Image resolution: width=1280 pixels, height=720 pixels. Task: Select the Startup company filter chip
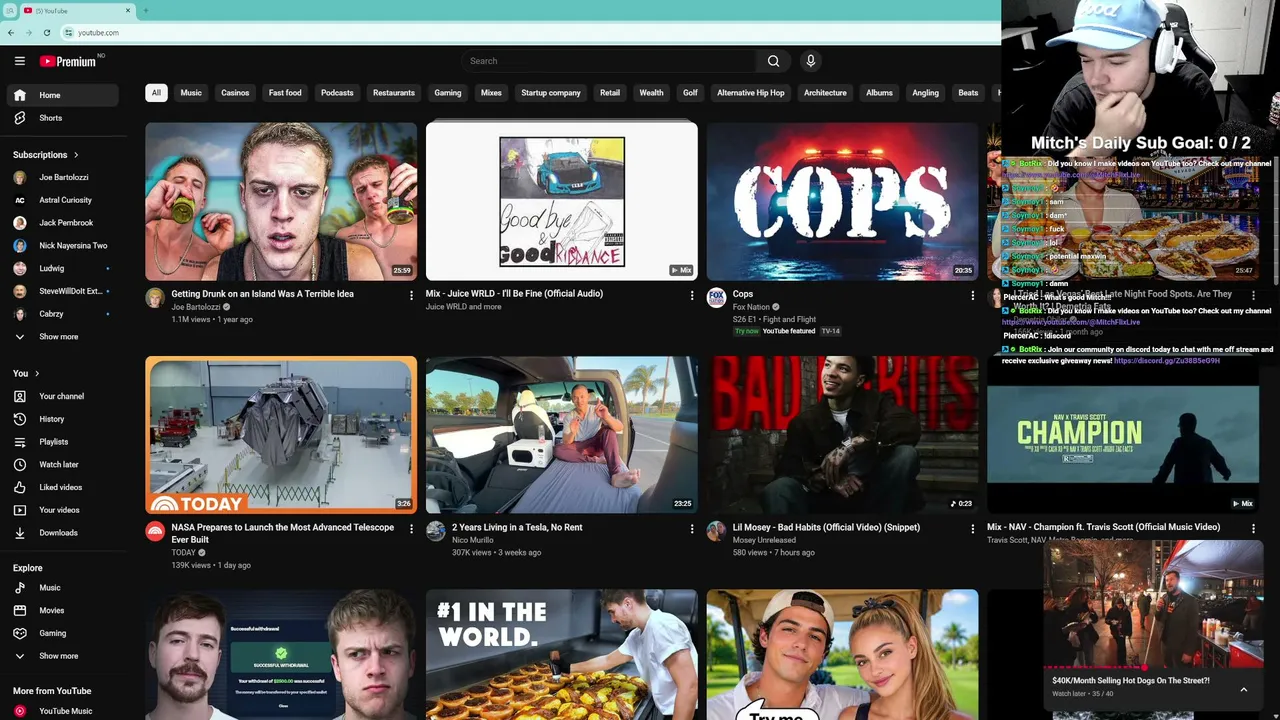pos(551,93)
